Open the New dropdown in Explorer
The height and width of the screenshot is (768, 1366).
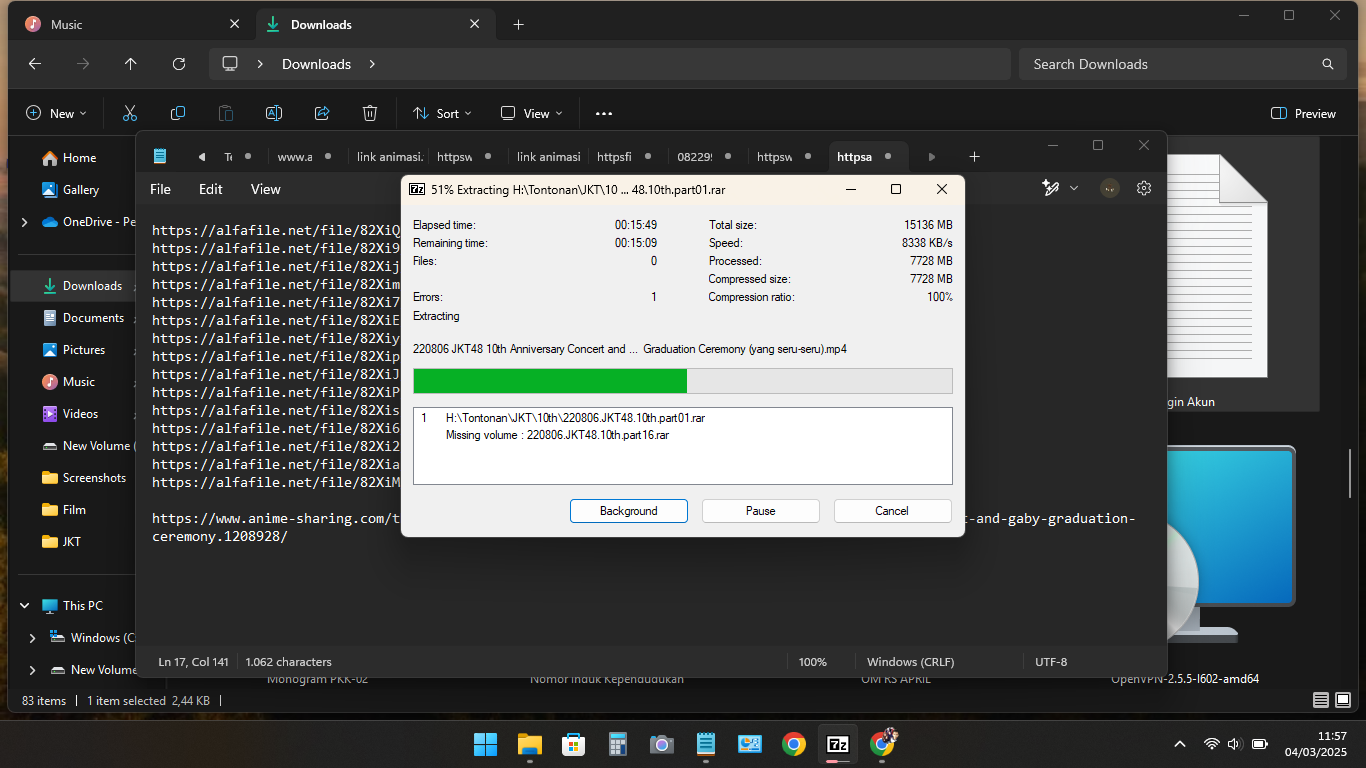pos(56,113)
